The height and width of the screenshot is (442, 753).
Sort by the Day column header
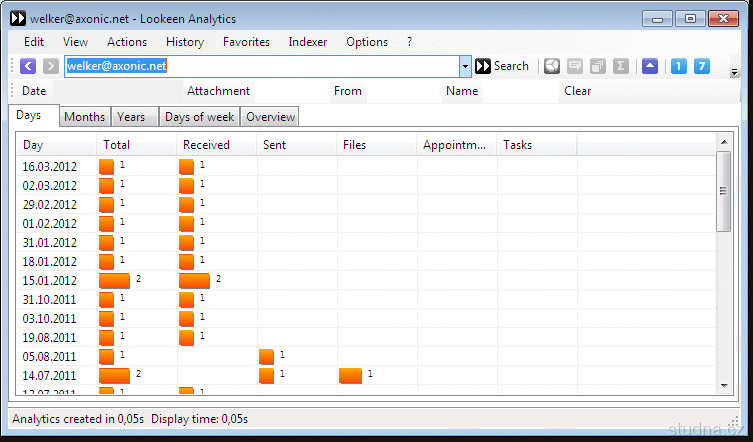(x=57, y=145)
